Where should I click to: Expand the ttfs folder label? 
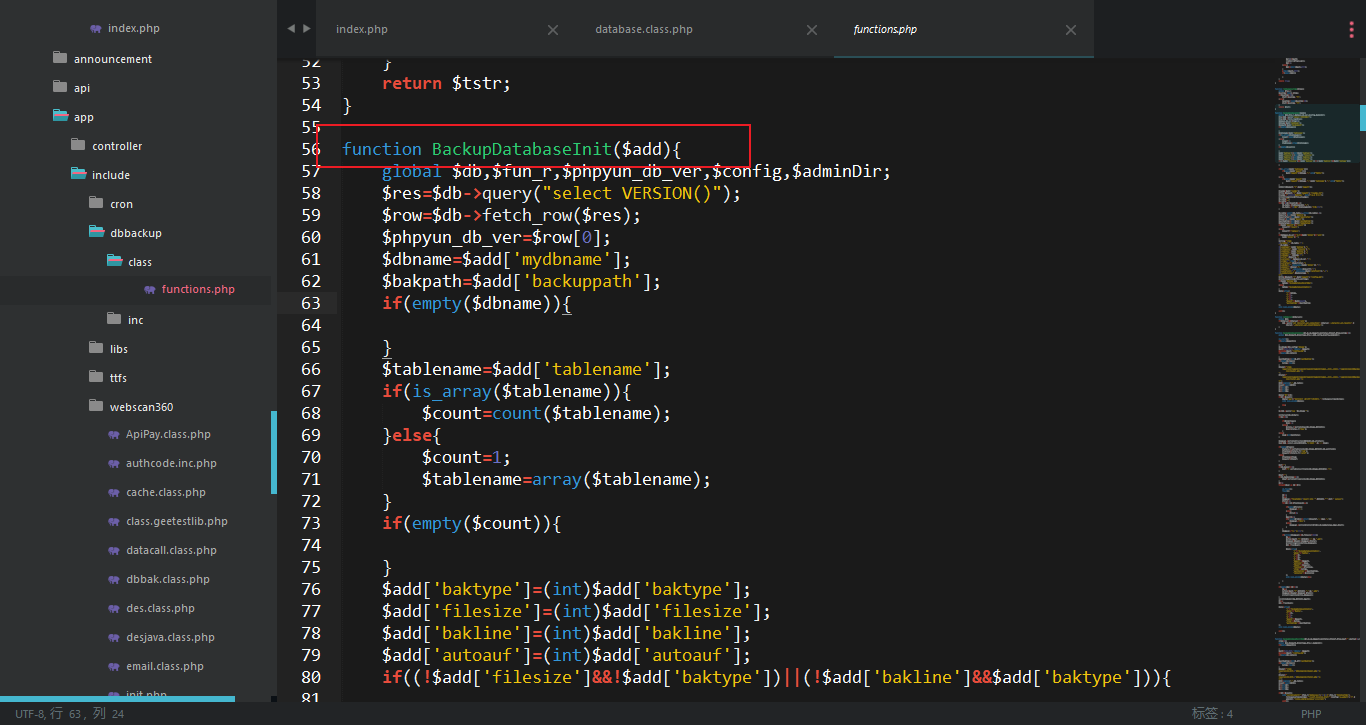coord(118,378)
